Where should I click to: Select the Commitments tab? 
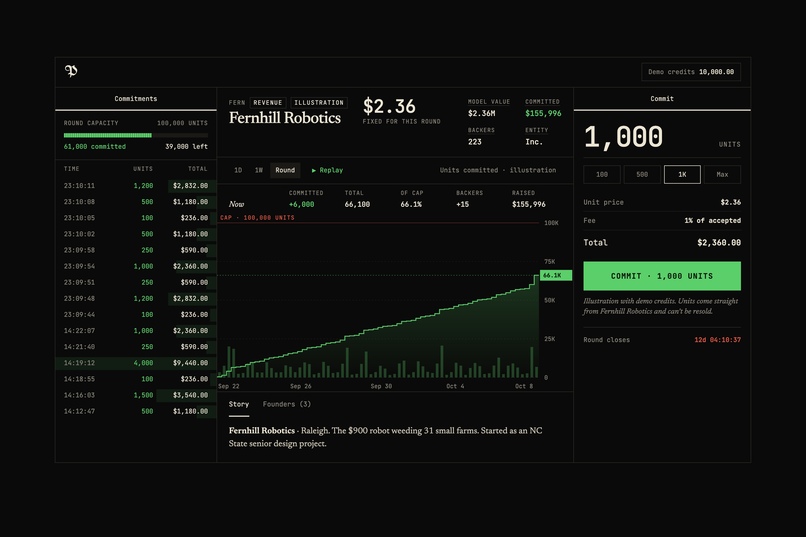coord(136,99)
